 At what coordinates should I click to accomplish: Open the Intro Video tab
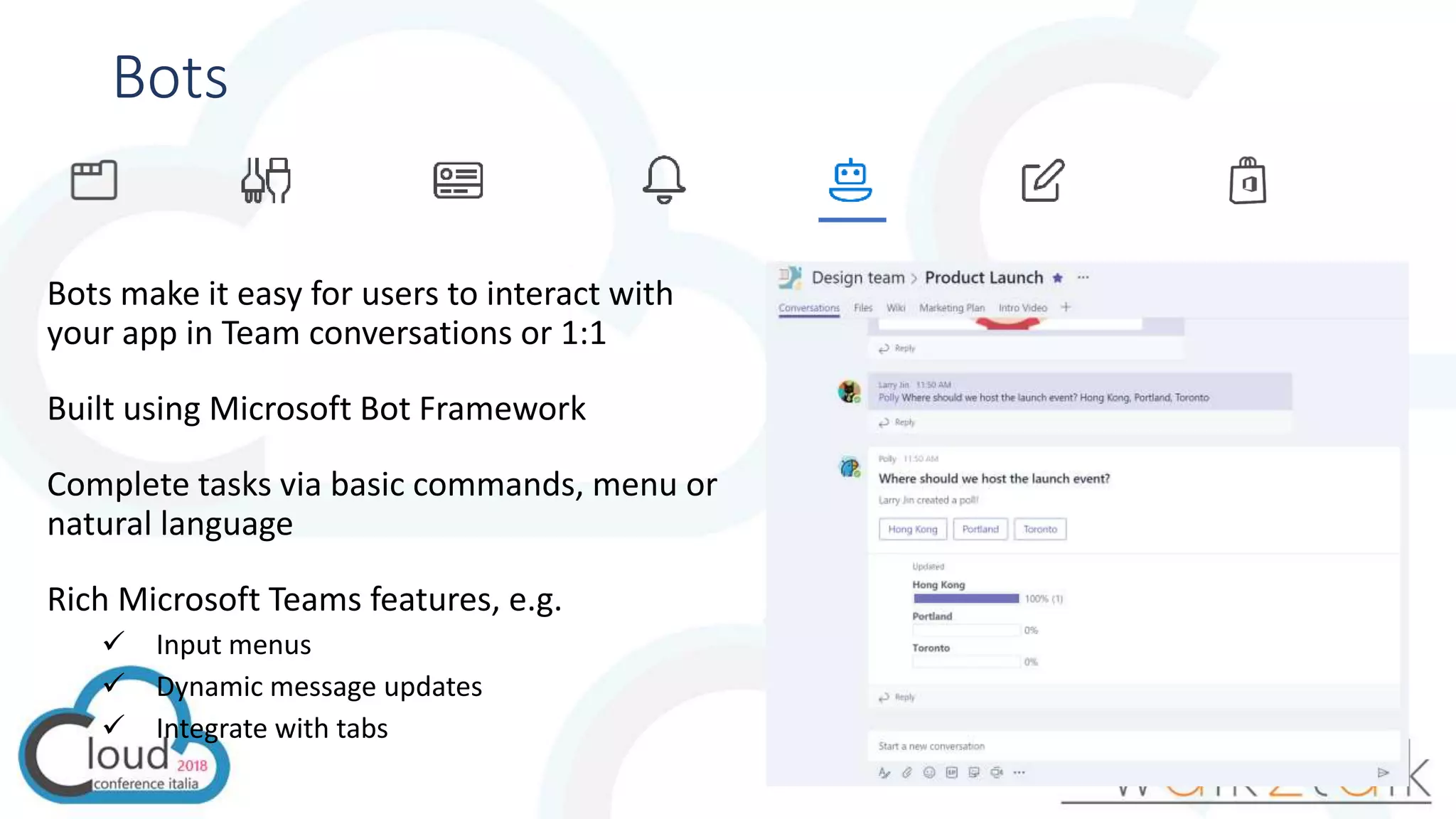pos(1023,308)
